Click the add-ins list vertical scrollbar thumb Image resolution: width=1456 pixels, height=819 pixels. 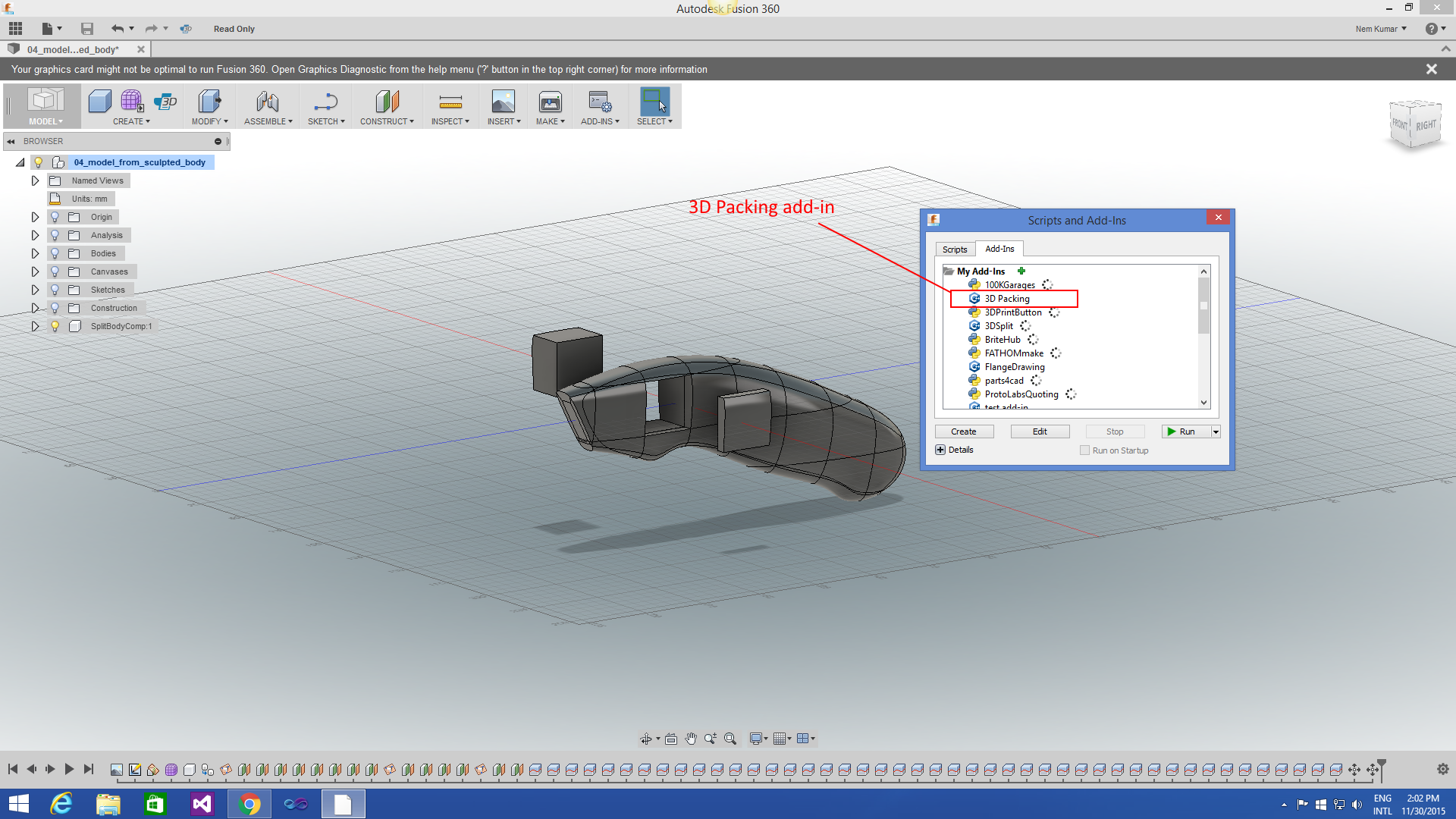pos(1203,306)
